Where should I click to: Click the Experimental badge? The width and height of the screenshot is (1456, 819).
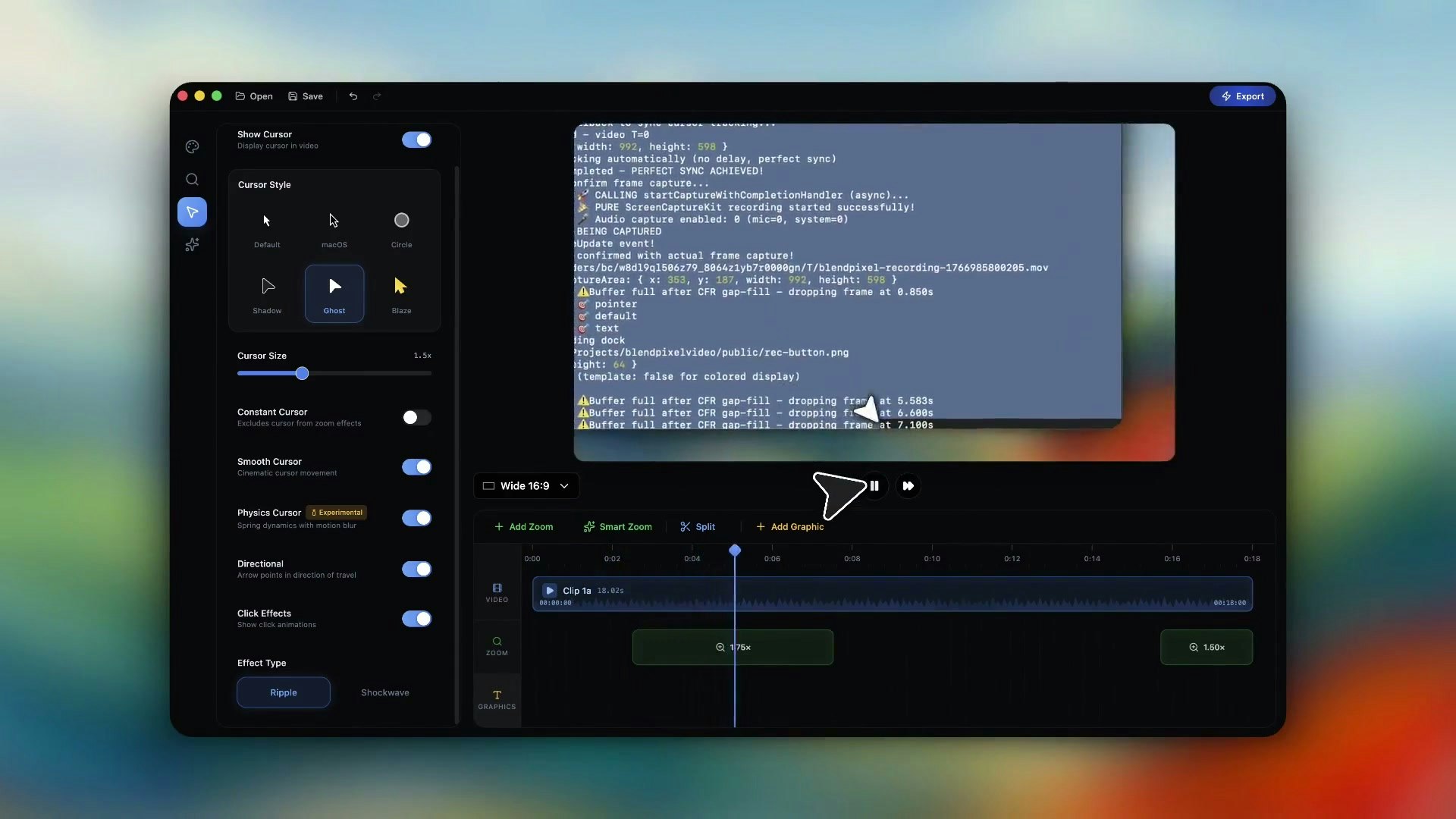(337, 513)
